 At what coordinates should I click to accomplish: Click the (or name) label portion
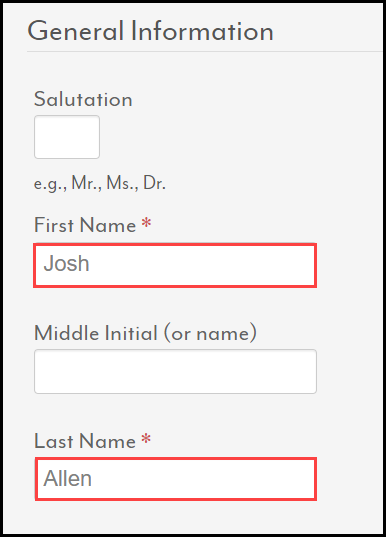coord(210,333)
